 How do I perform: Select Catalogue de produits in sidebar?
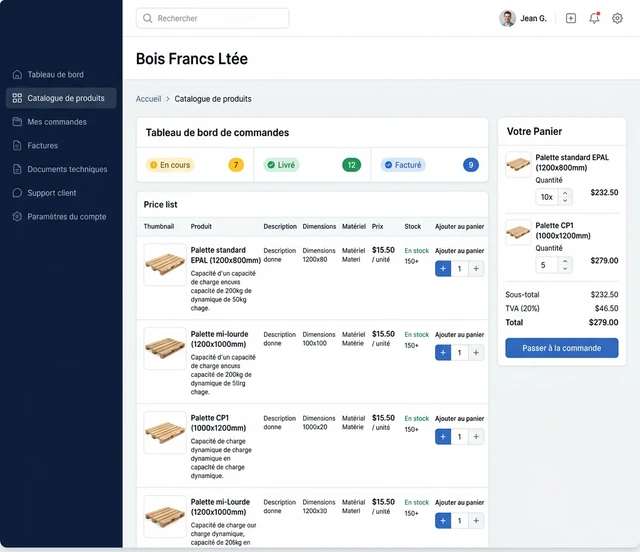[61, 98]
